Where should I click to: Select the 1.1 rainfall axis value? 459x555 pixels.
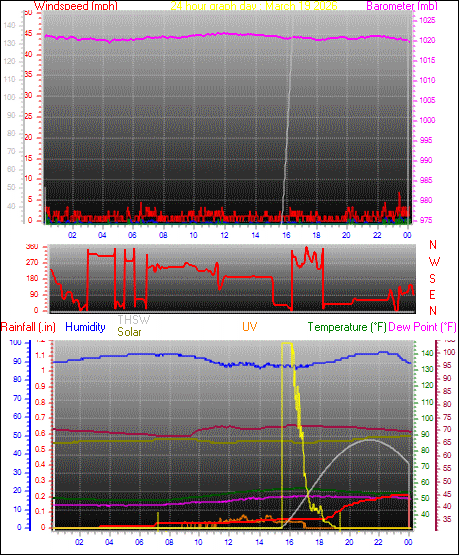tap(41, 356)
